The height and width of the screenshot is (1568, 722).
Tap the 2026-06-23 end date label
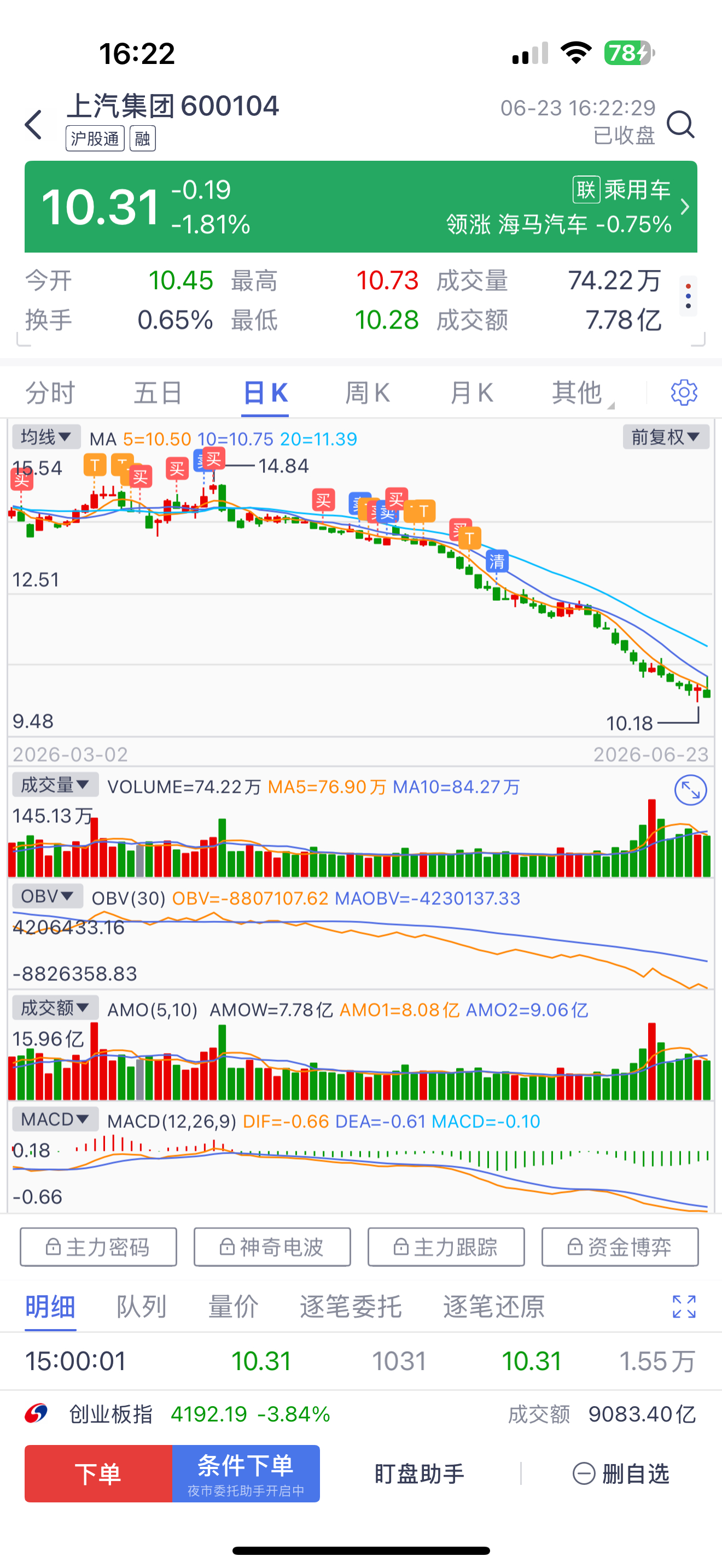click(x=651, y=755)
